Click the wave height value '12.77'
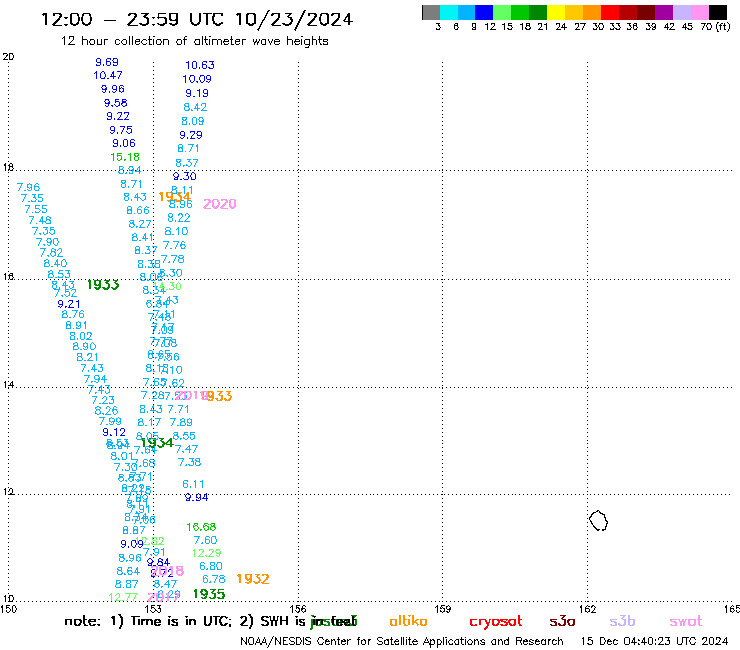 123,597
